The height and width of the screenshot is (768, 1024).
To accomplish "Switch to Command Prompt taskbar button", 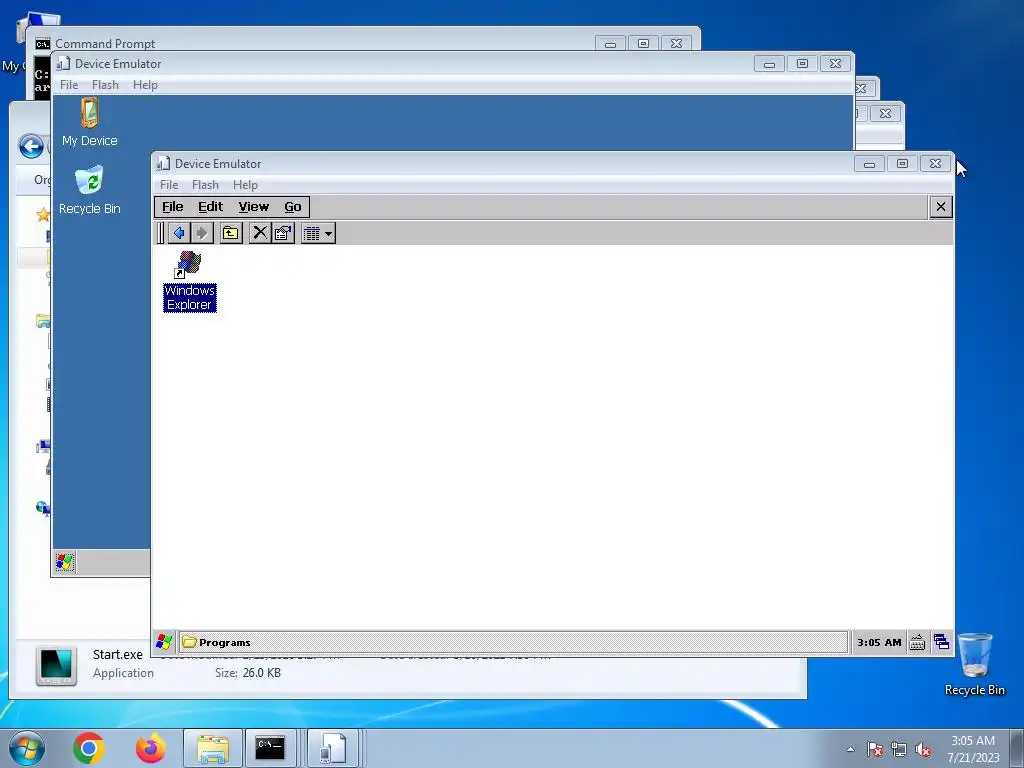I will [x=270, y=748].
